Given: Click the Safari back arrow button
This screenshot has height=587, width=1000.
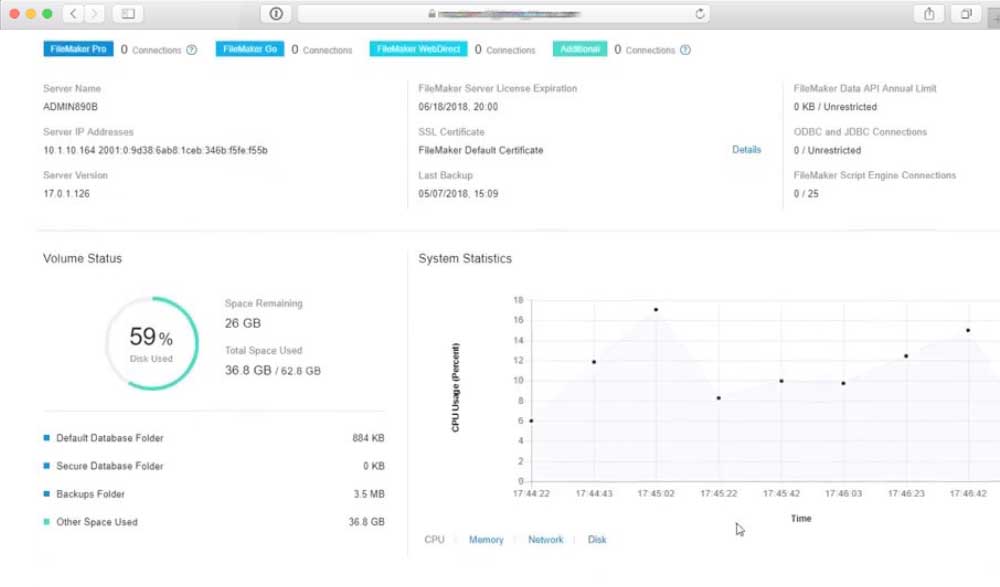Looking at the screenshot, I should pos(73,13).
